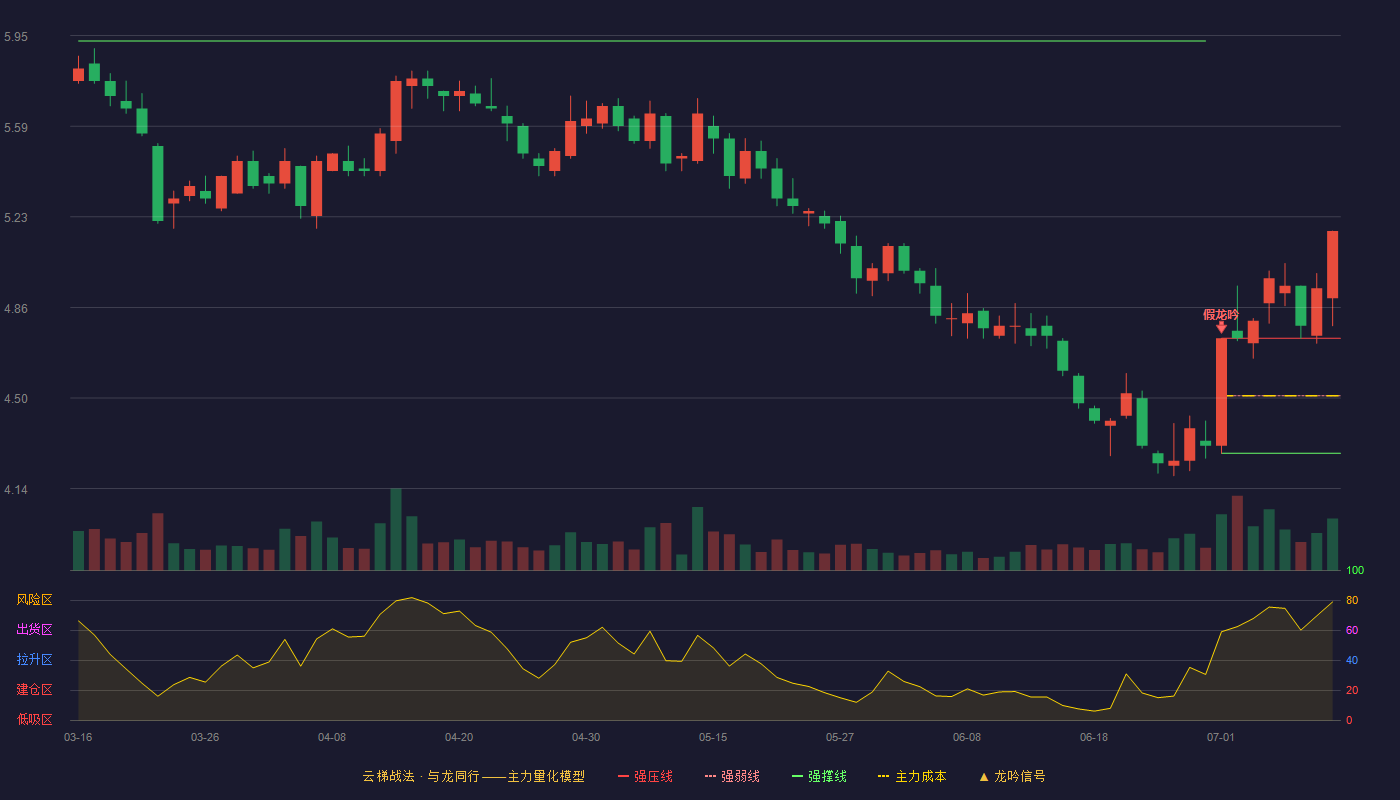
Task: Click the 04-08 date label
Action: point(332,737)
